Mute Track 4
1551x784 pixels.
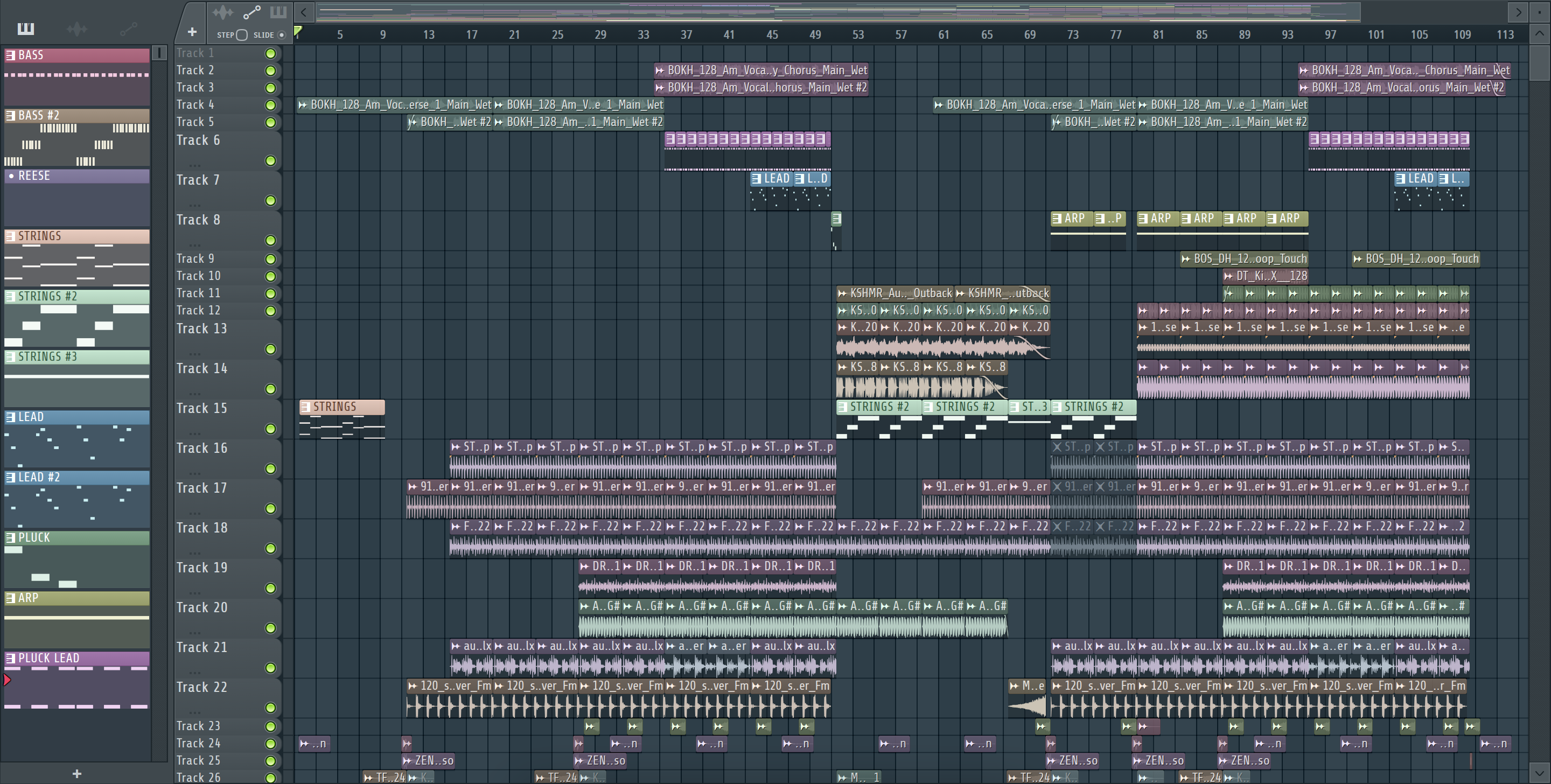point(271,106)
